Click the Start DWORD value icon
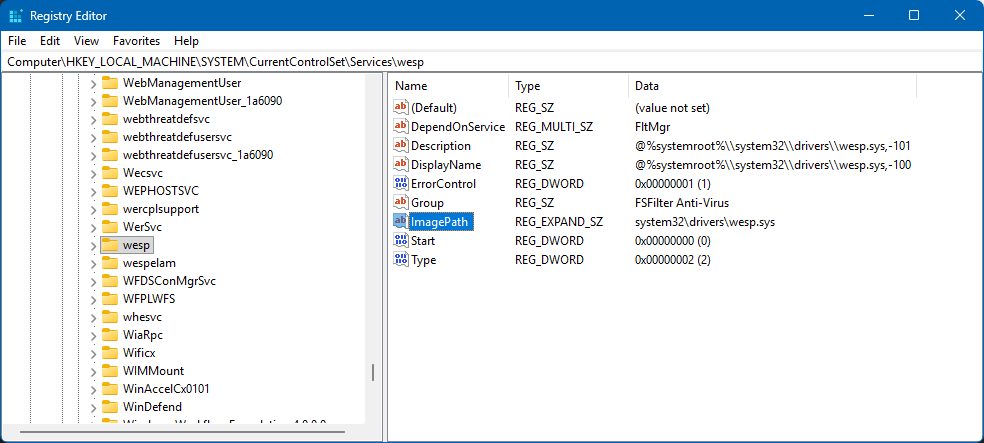This screenshot has height=443, width=984. click(x=400, y=240)
